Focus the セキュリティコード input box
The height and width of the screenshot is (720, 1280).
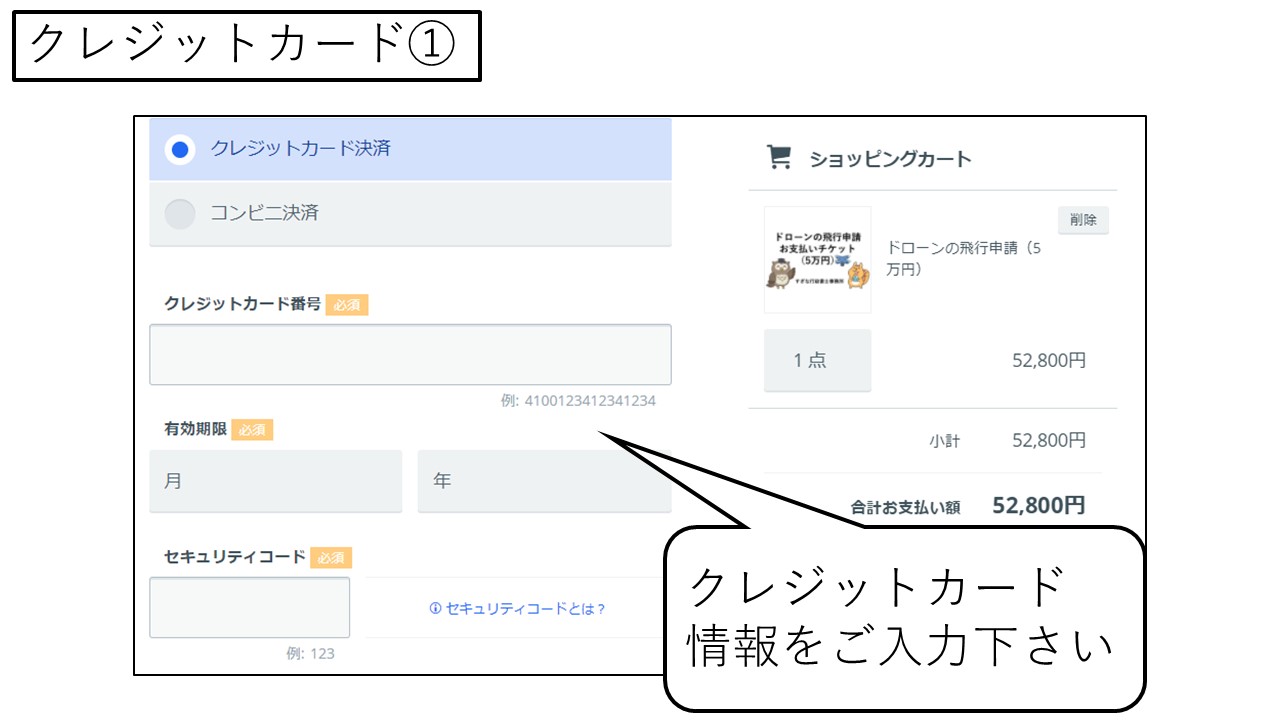tap(250, 607)
